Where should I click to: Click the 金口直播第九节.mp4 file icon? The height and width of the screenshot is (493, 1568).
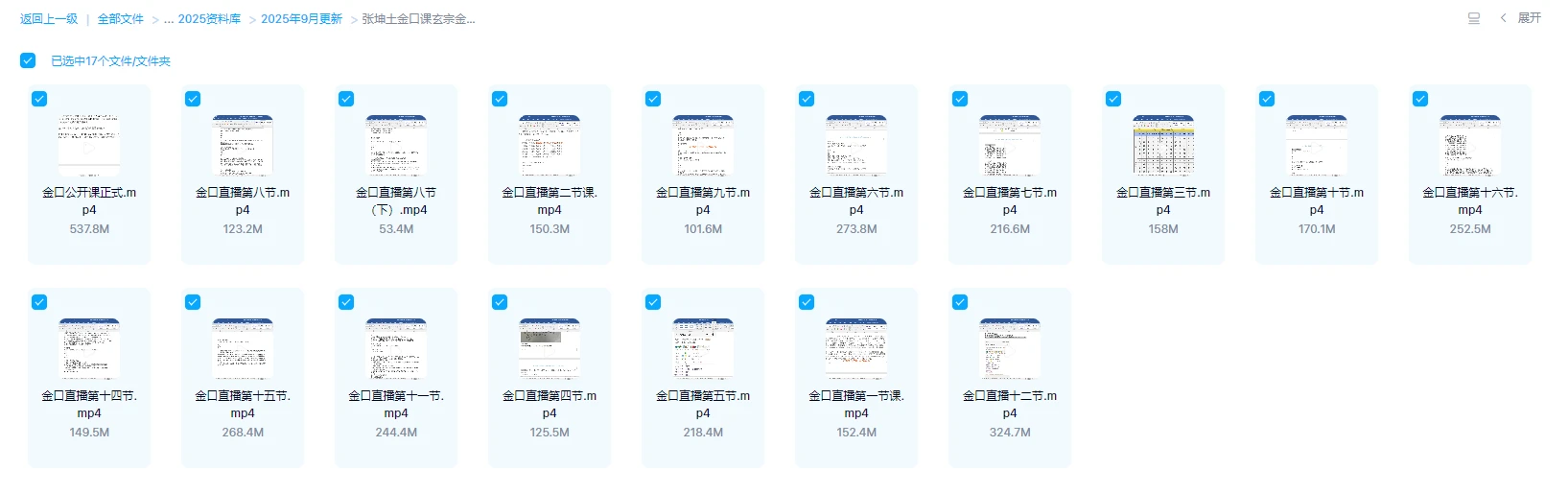703,146
